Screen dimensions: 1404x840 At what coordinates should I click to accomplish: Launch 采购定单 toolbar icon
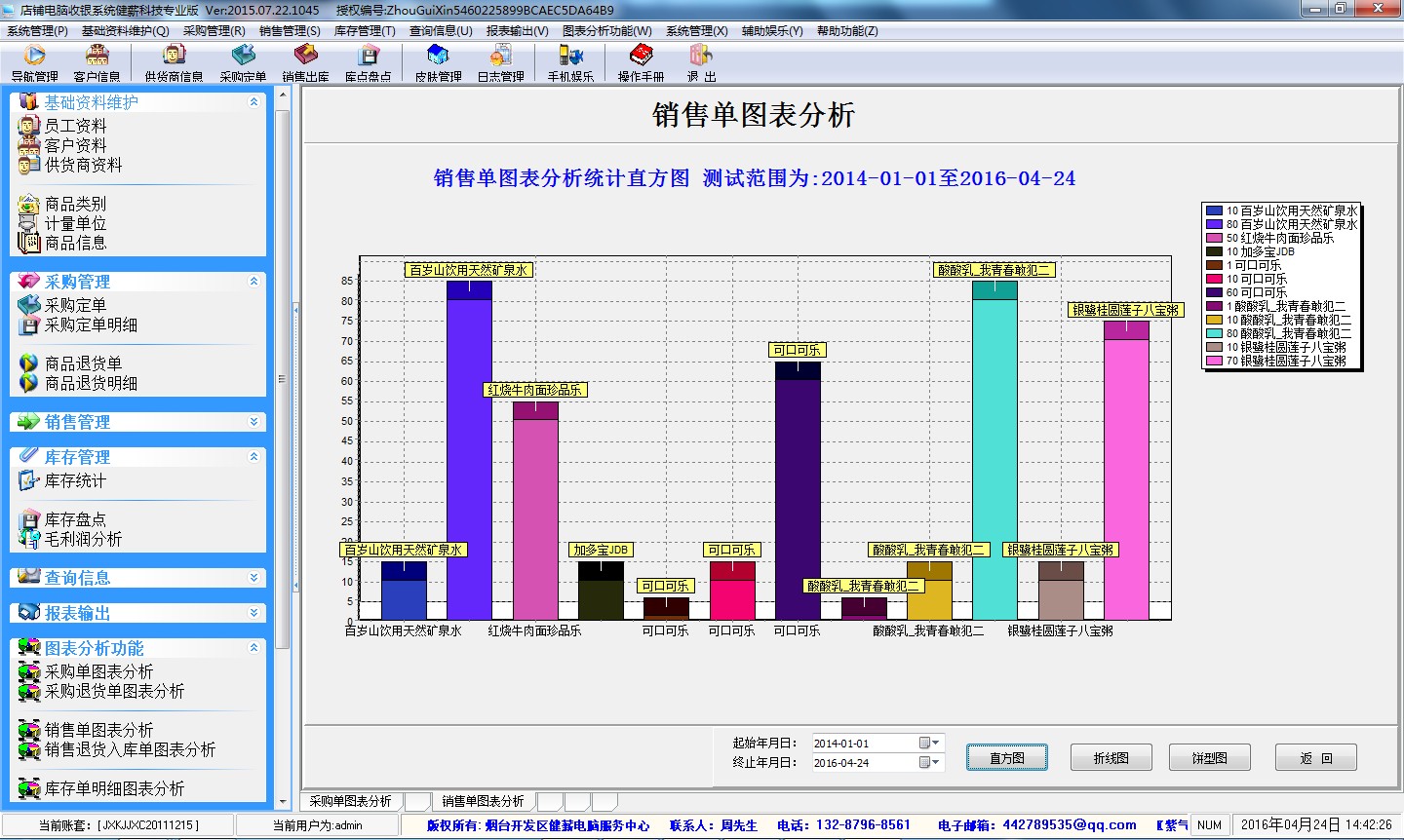coord(243,61)
